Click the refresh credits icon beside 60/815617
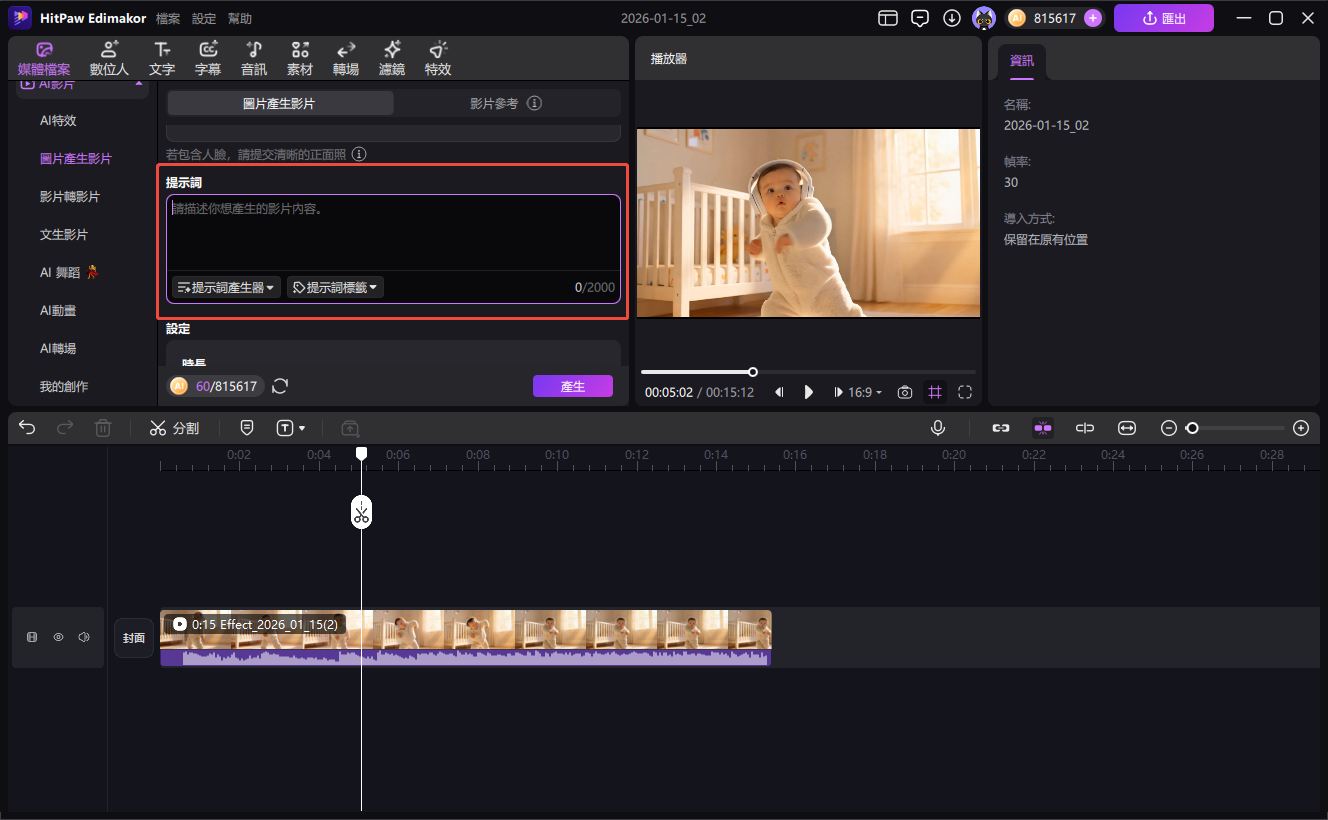 280,386
